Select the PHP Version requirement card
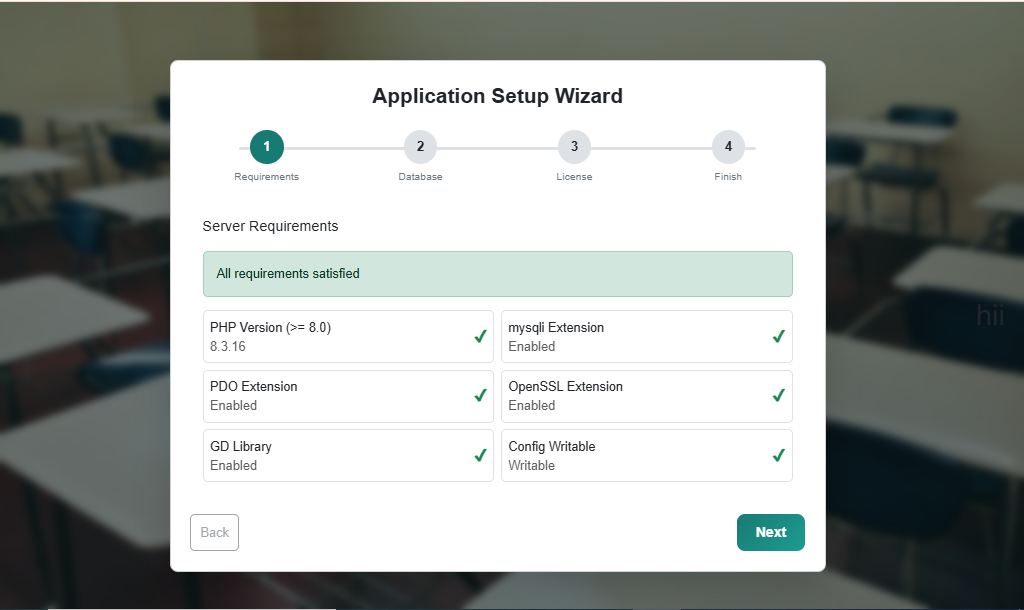The image size is (1024, 610). pos(348,336)
